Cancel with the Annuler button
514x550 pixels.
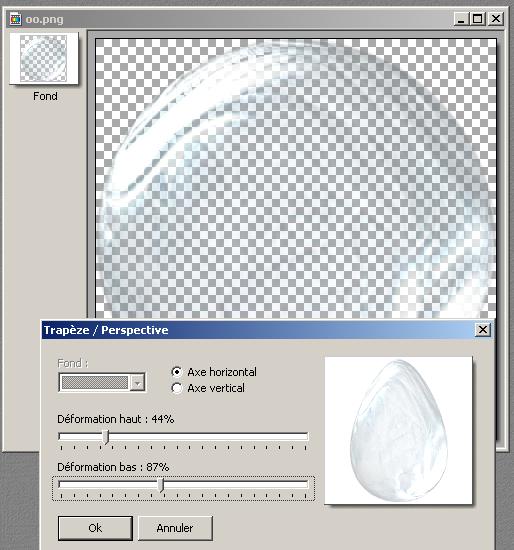[x=175, y=528]
